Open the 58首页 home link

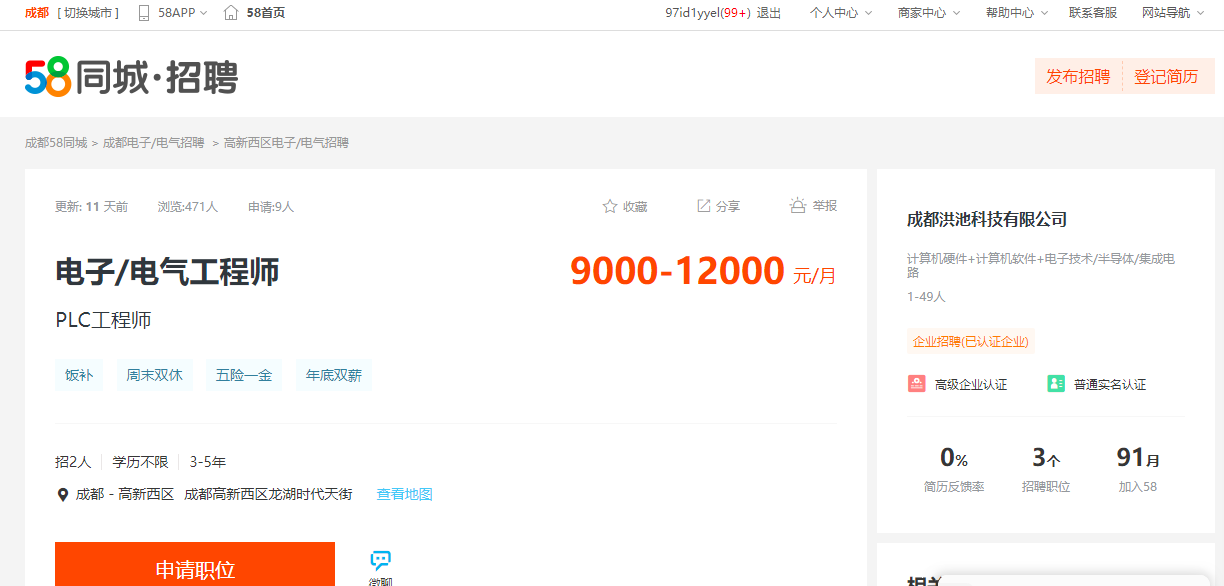[266, 13]
